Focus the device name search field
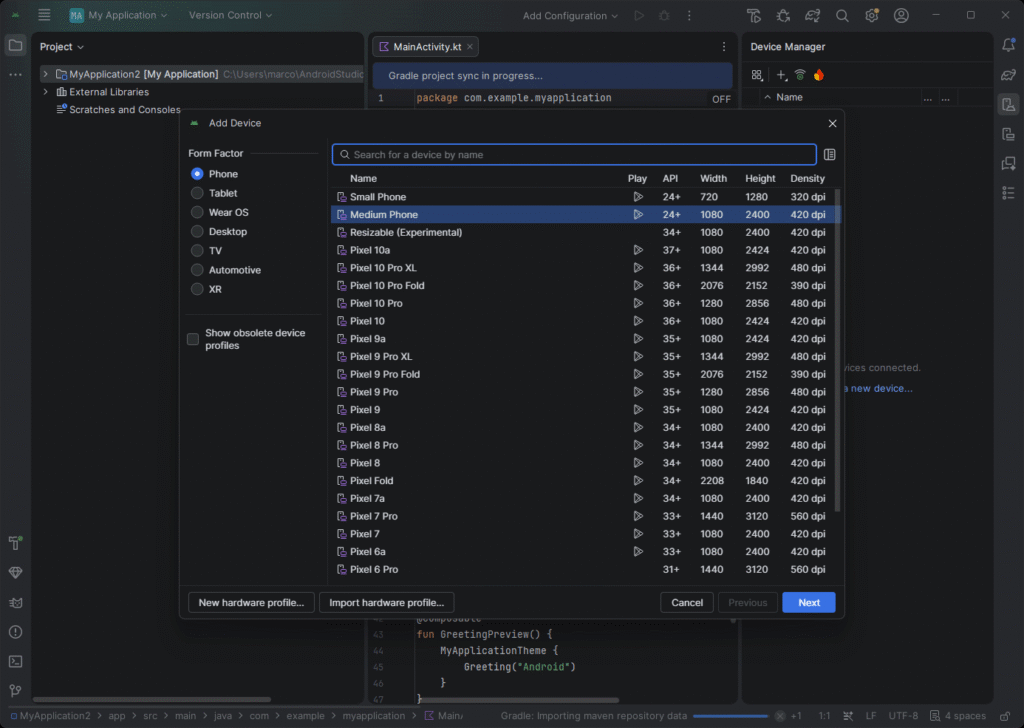Viewport: 1024px width, 728px height. click(574, 155)
